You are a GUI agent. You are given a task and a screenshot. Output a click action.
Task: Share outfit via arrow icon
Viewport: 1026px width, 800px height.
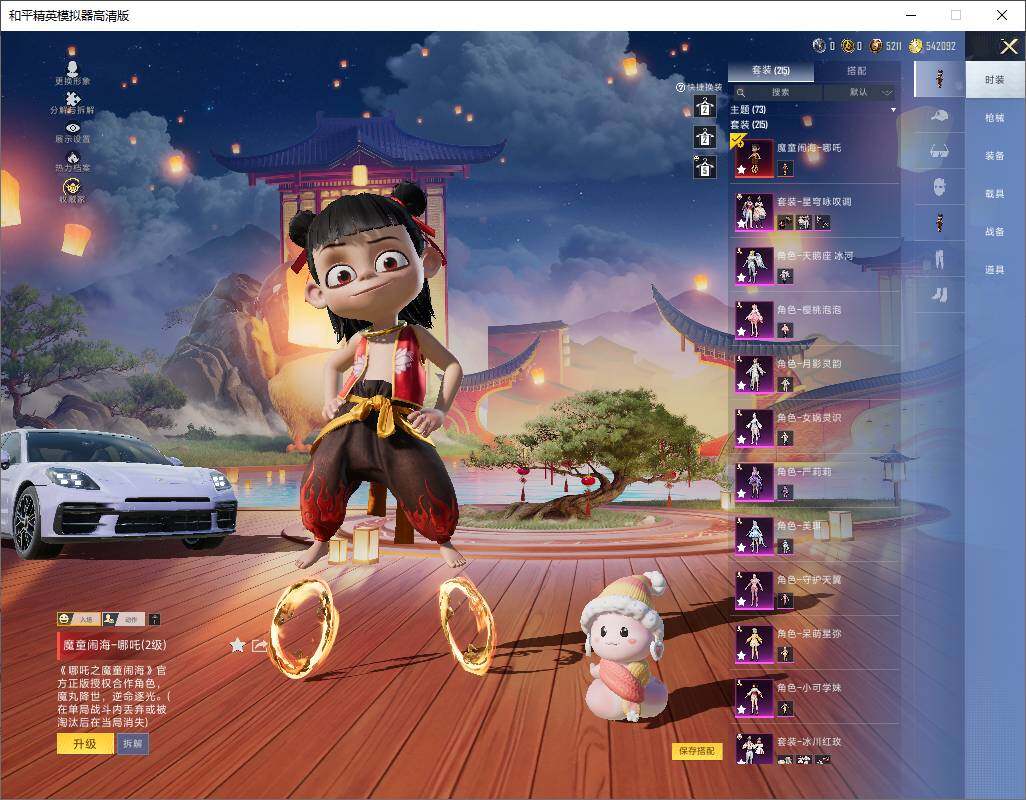click(260, 646)
